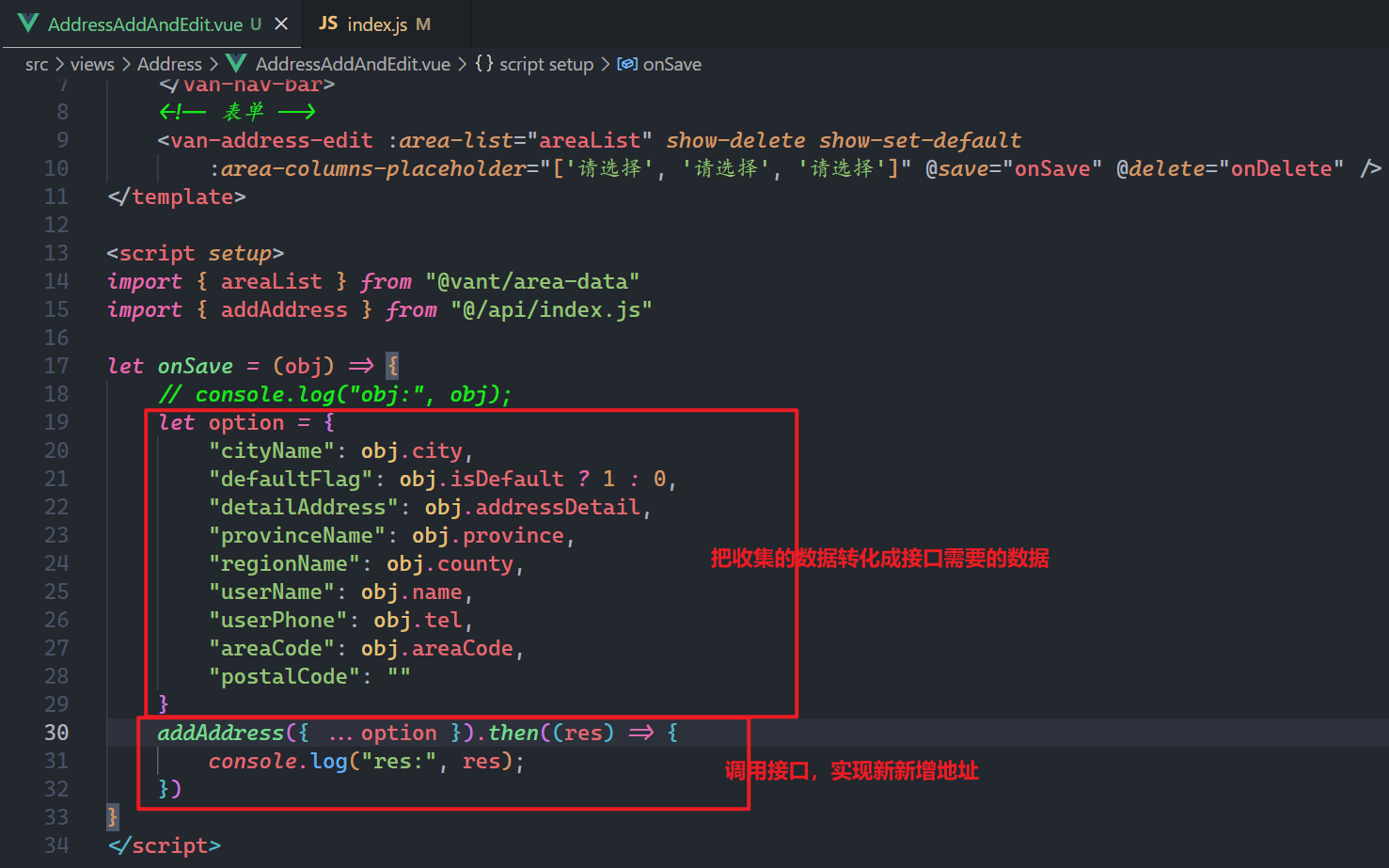Click the '@save="onSave"' handler text
This screenshot has height=868, width=1389.
click(1014, 168)
